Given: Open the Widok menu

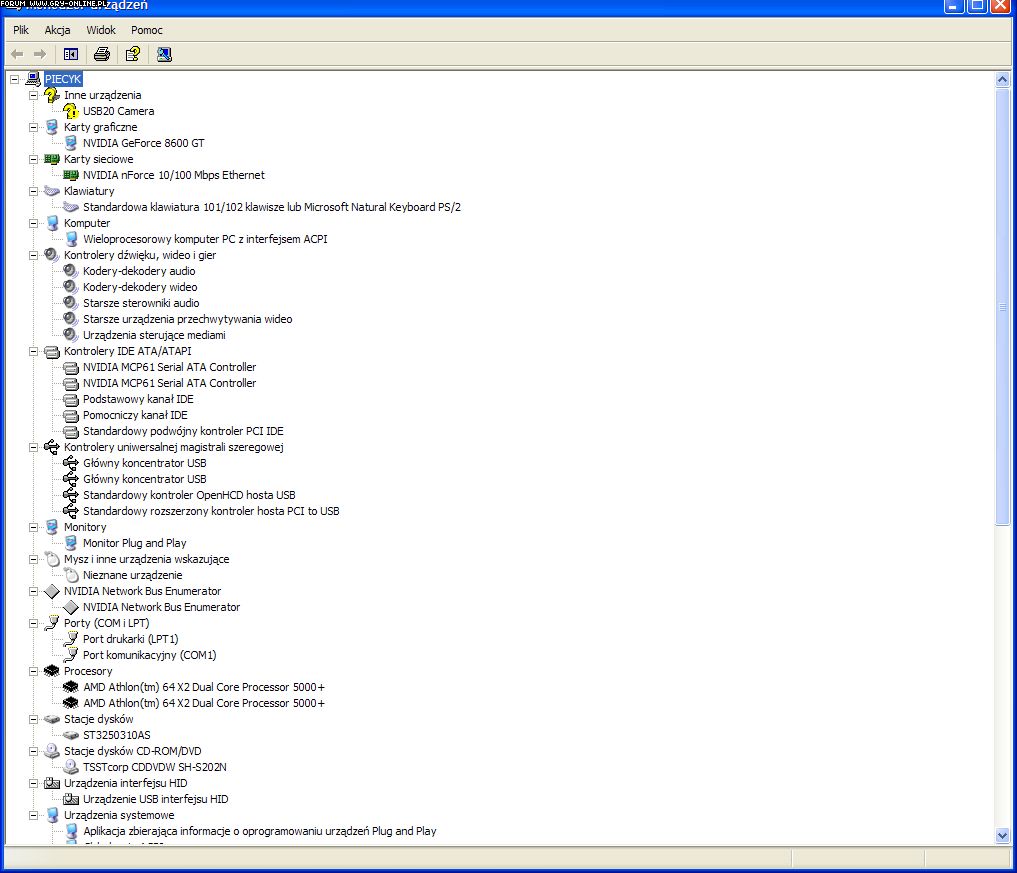Looking at the screenshot, I should tap(101, 30).
